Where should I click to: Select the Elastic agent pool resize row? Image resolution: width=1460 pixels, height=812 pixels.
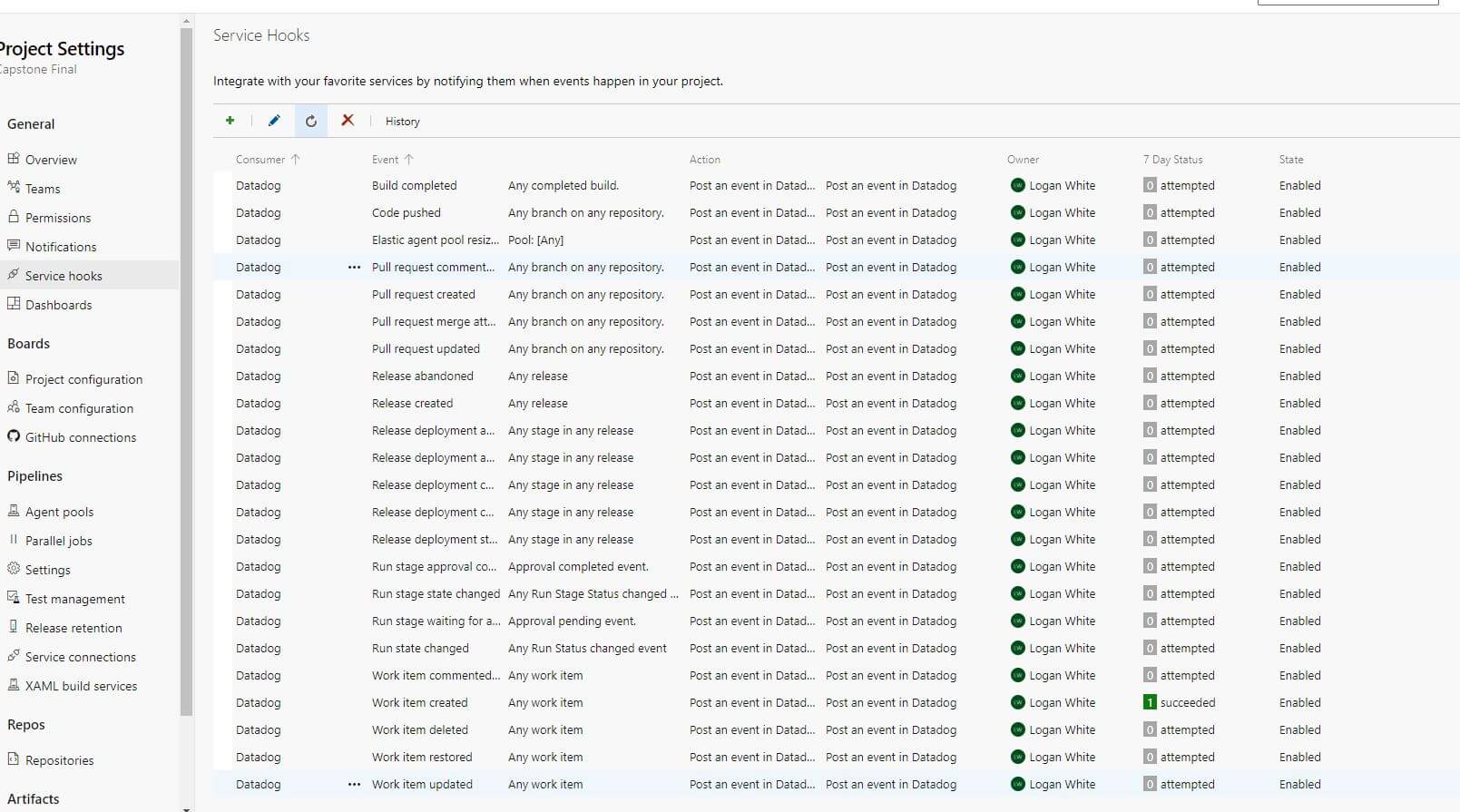[x=837, y=240]
